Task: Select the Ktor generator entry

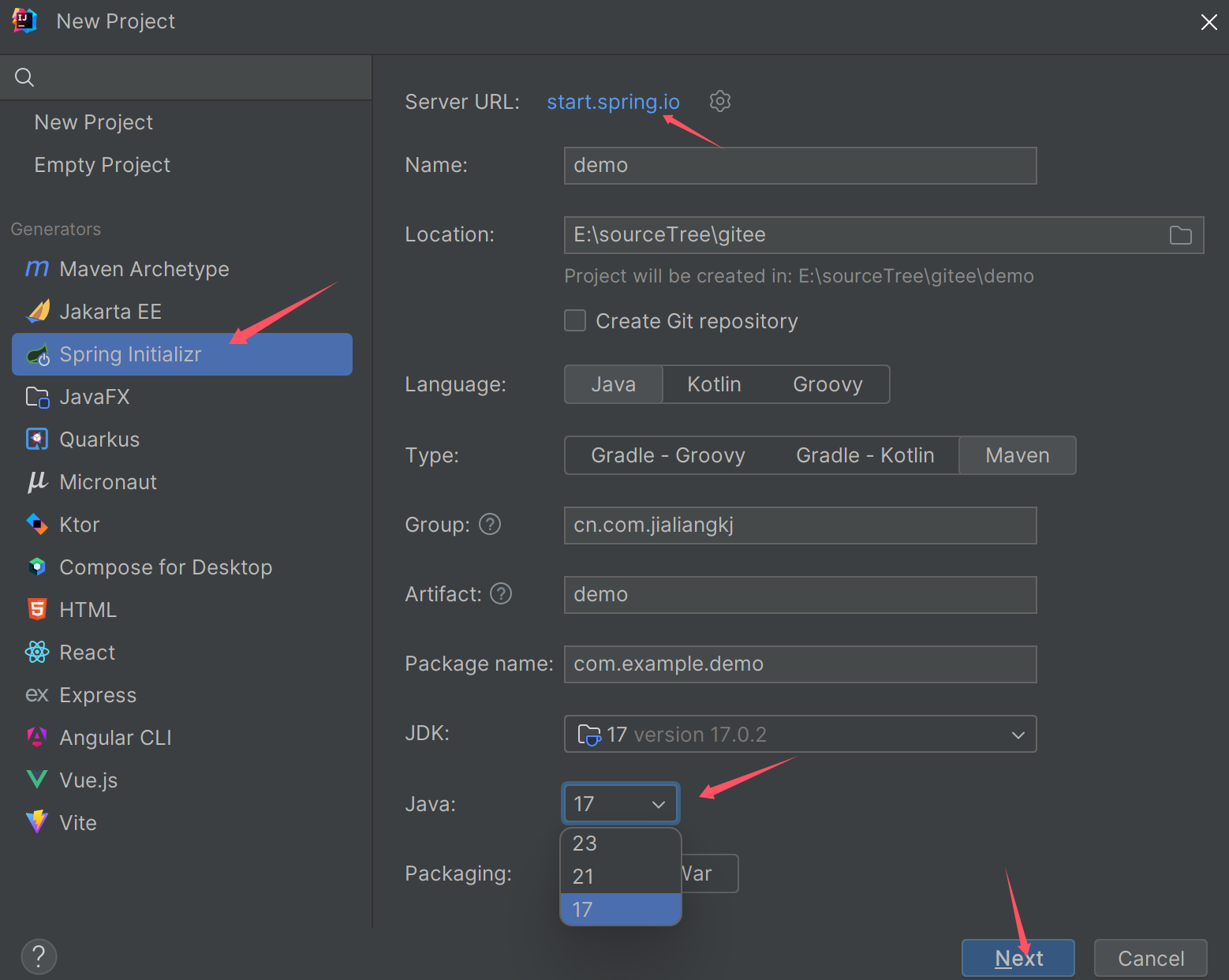Action: click(x=182, y=525)
